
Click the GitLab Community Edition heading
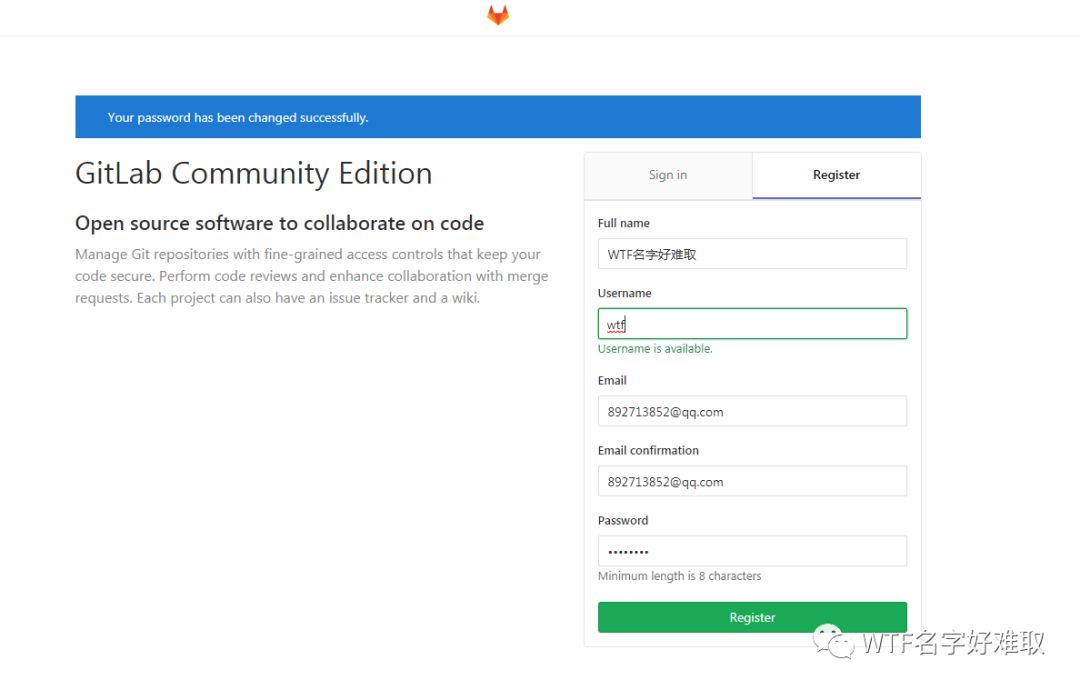253,174
